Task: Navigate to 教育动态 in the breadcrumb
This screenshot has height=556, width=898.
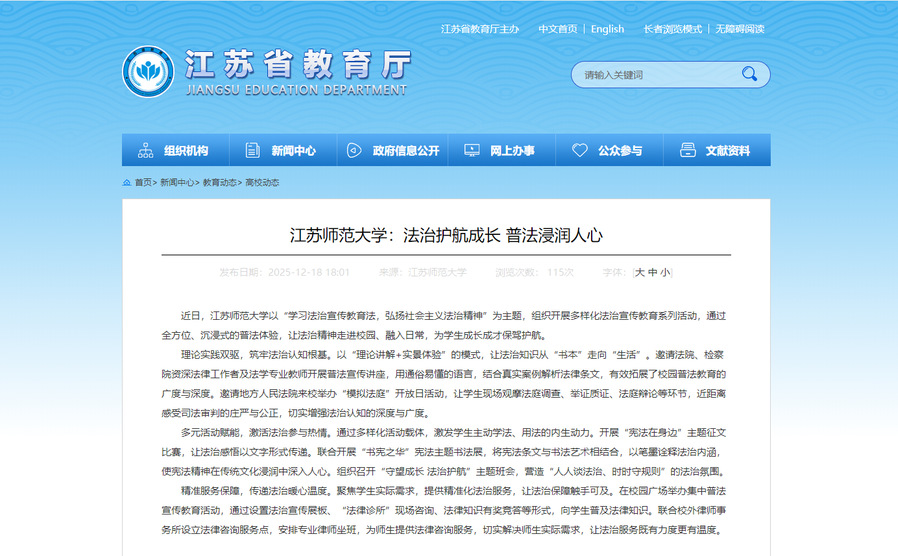Action: pos(219,183)
